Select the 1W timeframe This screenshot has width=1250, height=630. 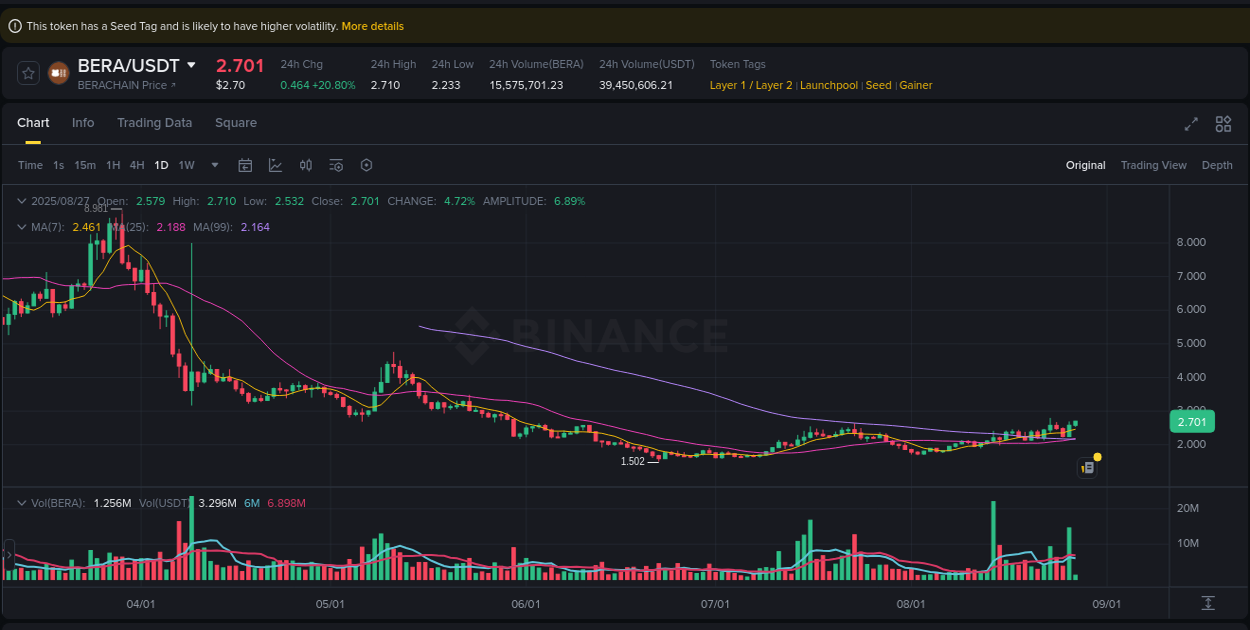186,165
